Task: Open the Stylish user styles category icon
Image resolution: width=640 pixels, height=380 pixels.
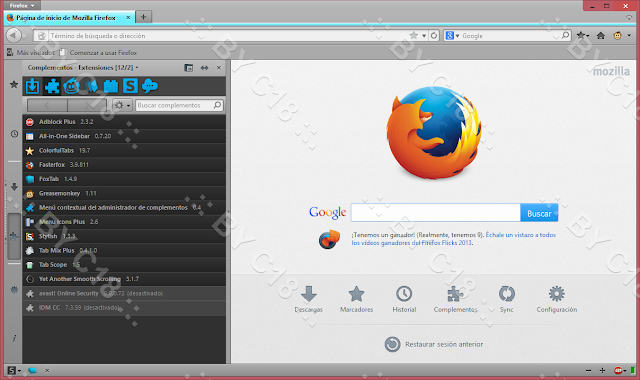Action: pos(130,86)
